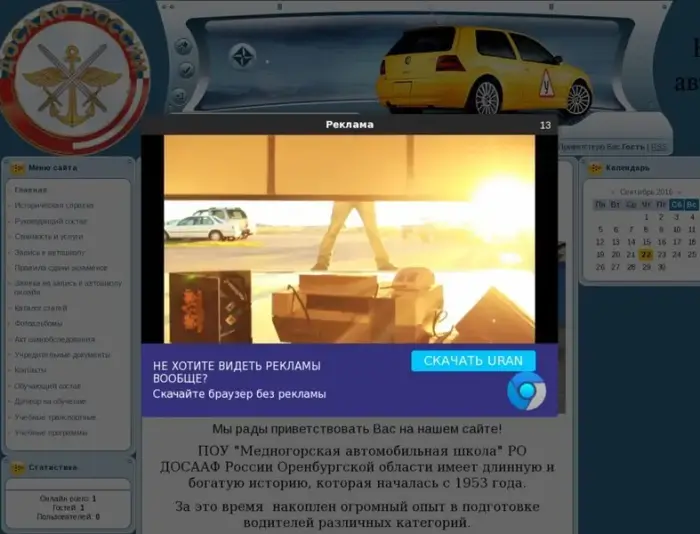The height and width of the screenshot is (534, 700).
Task: Open Контакты page
Action: [30, 370]
